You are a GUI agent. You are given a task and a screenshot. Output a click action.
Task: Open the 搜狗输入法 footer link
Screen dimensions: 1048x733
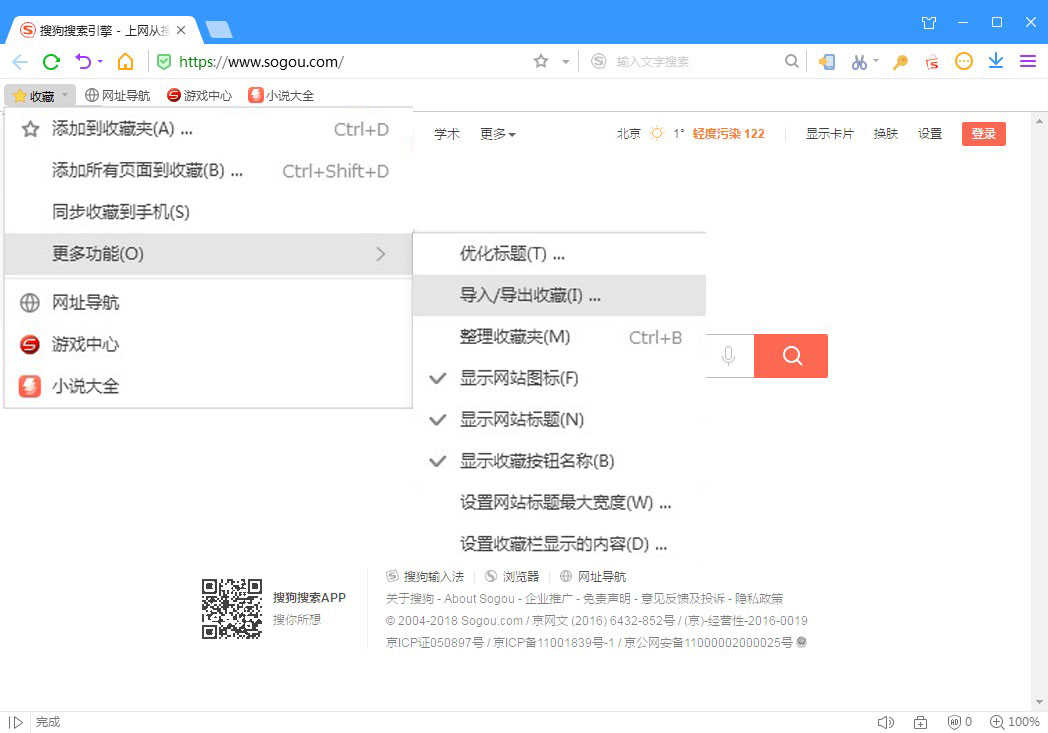pyautogui.click(x=425, y=576)
